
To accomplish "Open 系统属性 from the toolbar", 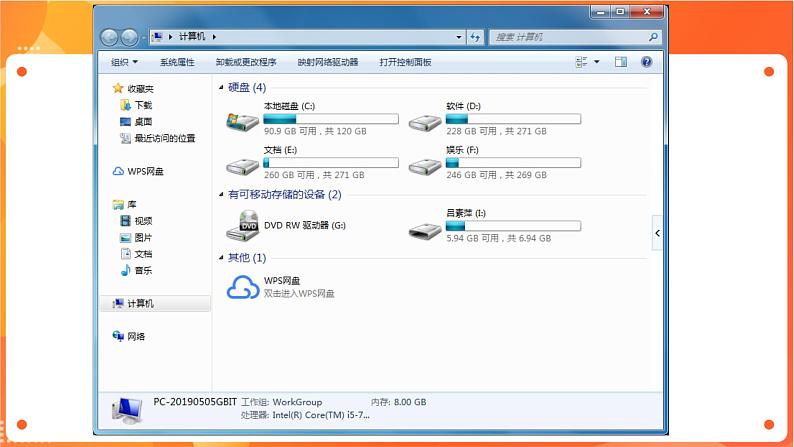I will coord(177,62).
